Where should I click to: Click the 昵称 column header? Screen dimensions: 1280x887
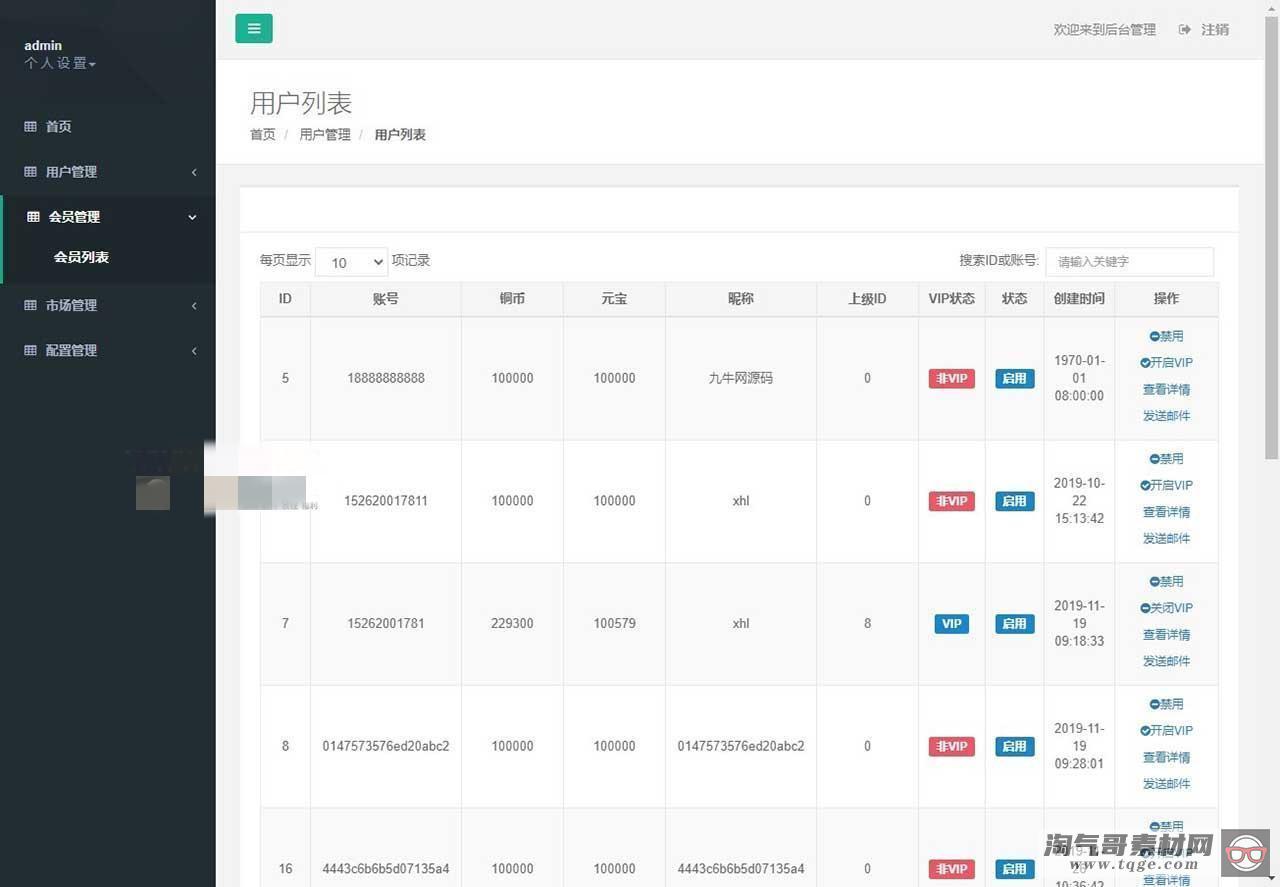[741, 299]
